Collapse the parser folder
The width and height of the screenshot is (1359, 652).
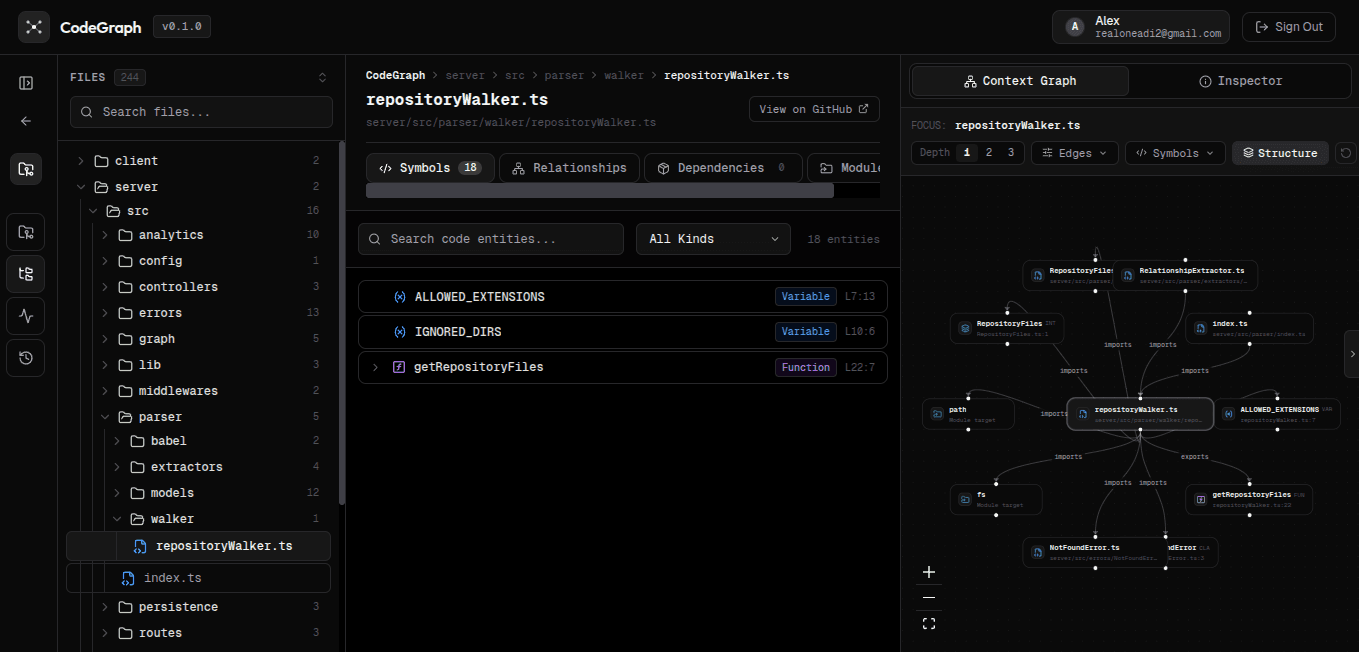pyautogui.click(x=105, y=417)
